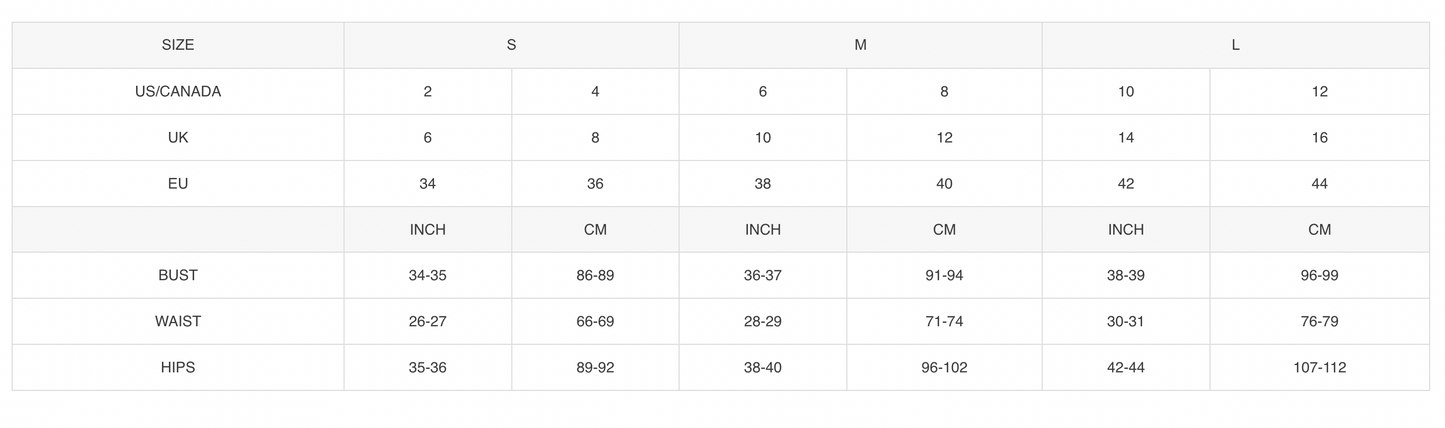Click the EU row label
Viewport: 1445px width, 428px height.
click(178, 183)
